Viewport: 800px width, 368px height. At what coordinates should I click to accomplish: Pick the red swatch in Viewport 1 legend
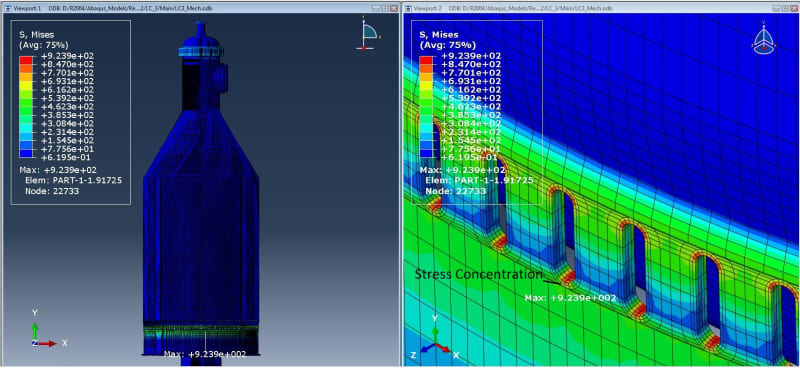click(x=26, y=60)
